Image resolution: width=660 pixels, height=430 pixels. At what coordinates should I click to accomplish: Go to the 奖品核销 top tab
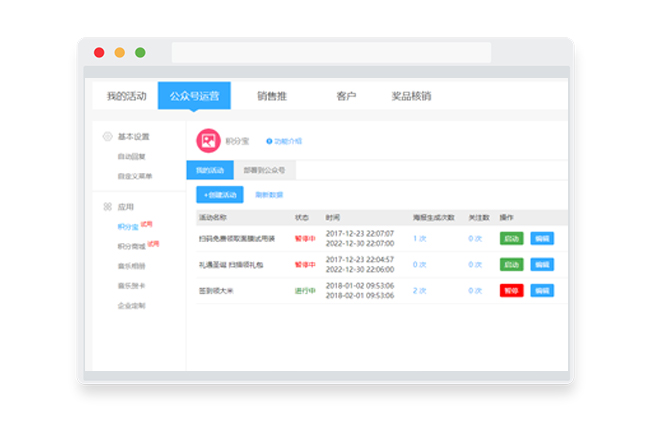click(411, 96)
